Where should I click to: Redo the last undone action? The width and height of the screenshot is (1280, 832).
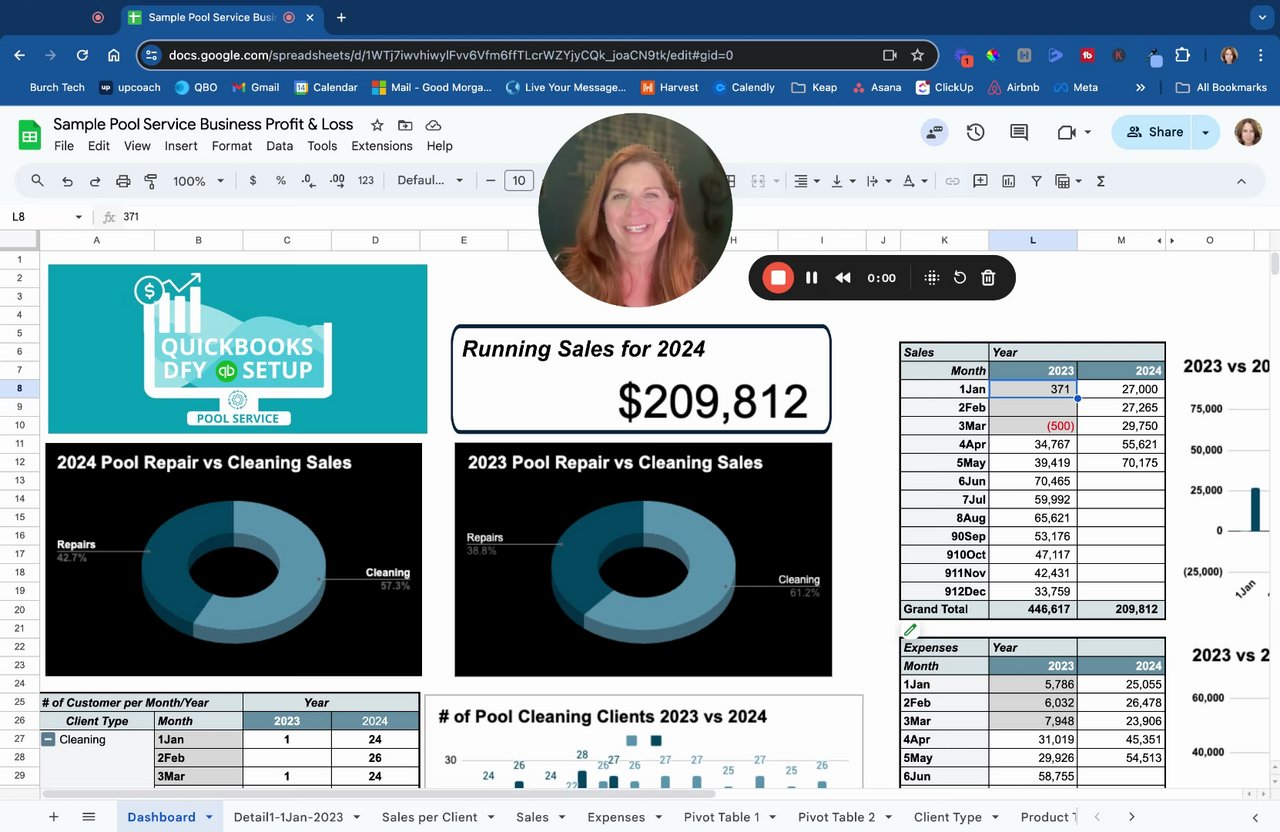tap(95, 181)
